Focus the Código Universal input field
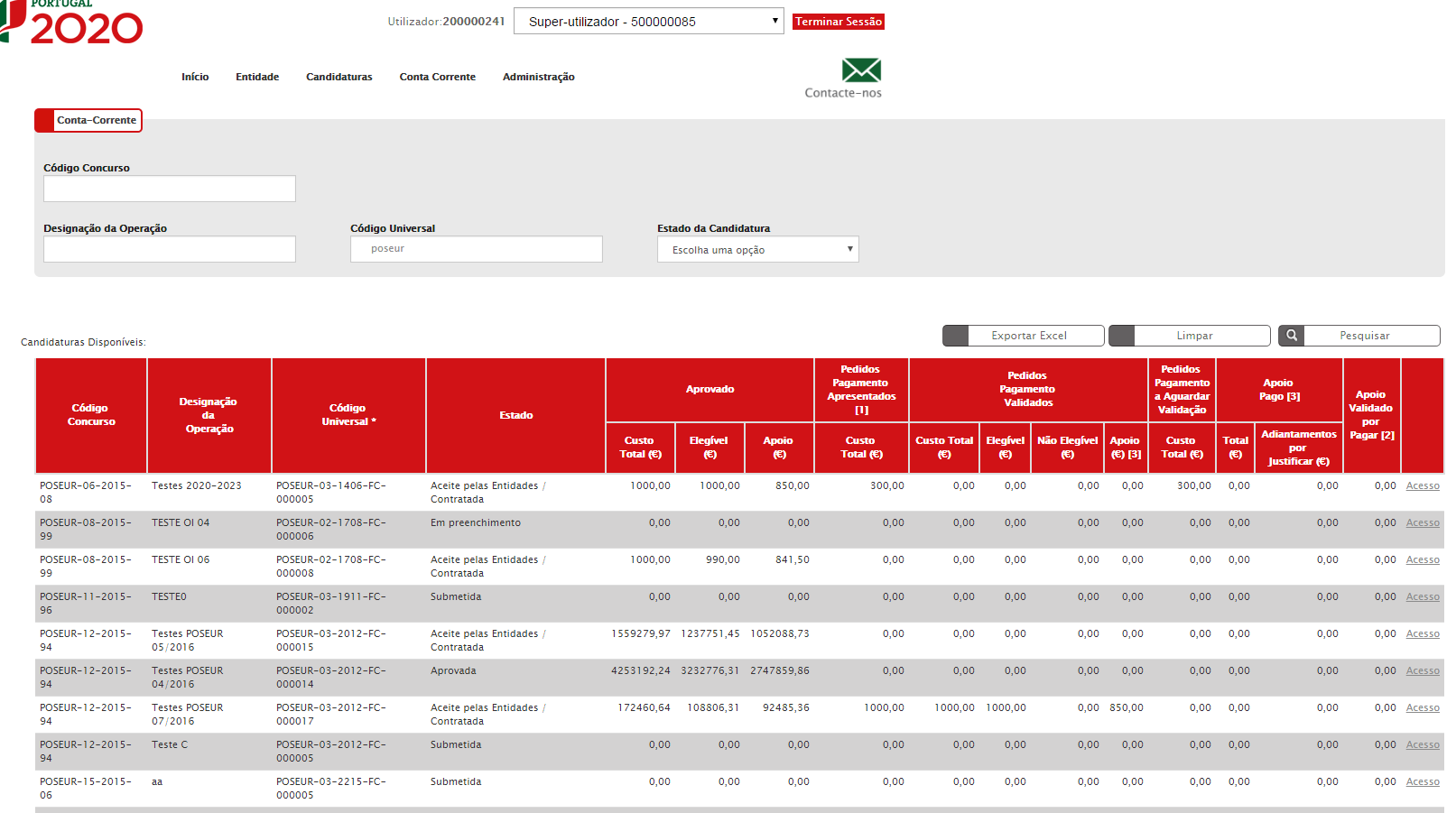The image size is (1456, 813). click(477, 249)
